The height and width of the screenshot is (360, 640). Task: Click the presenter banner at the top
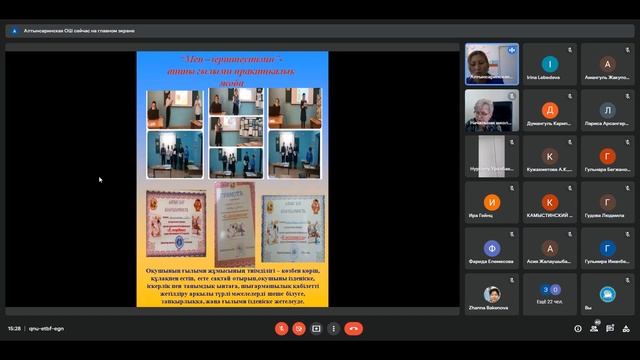coord(320,31)
